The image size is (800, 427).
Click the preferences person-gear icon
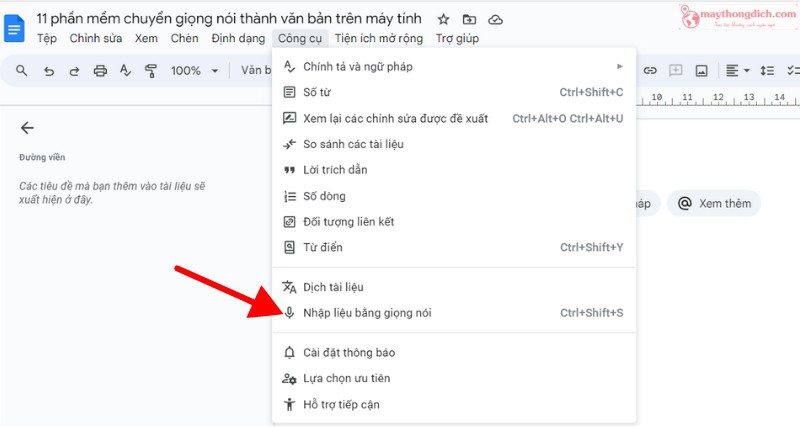(x=289, y=379)
